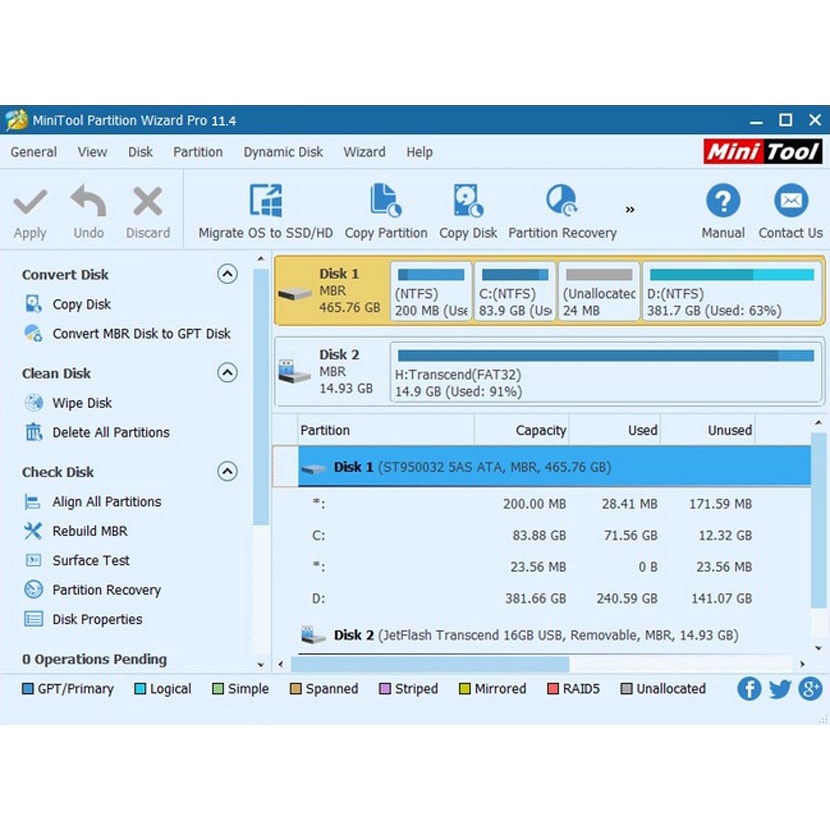Screen dimensions: 830x830
Task: Select the H:Transcend(FAT32) partition block
Action: click(x=606, y=372)
